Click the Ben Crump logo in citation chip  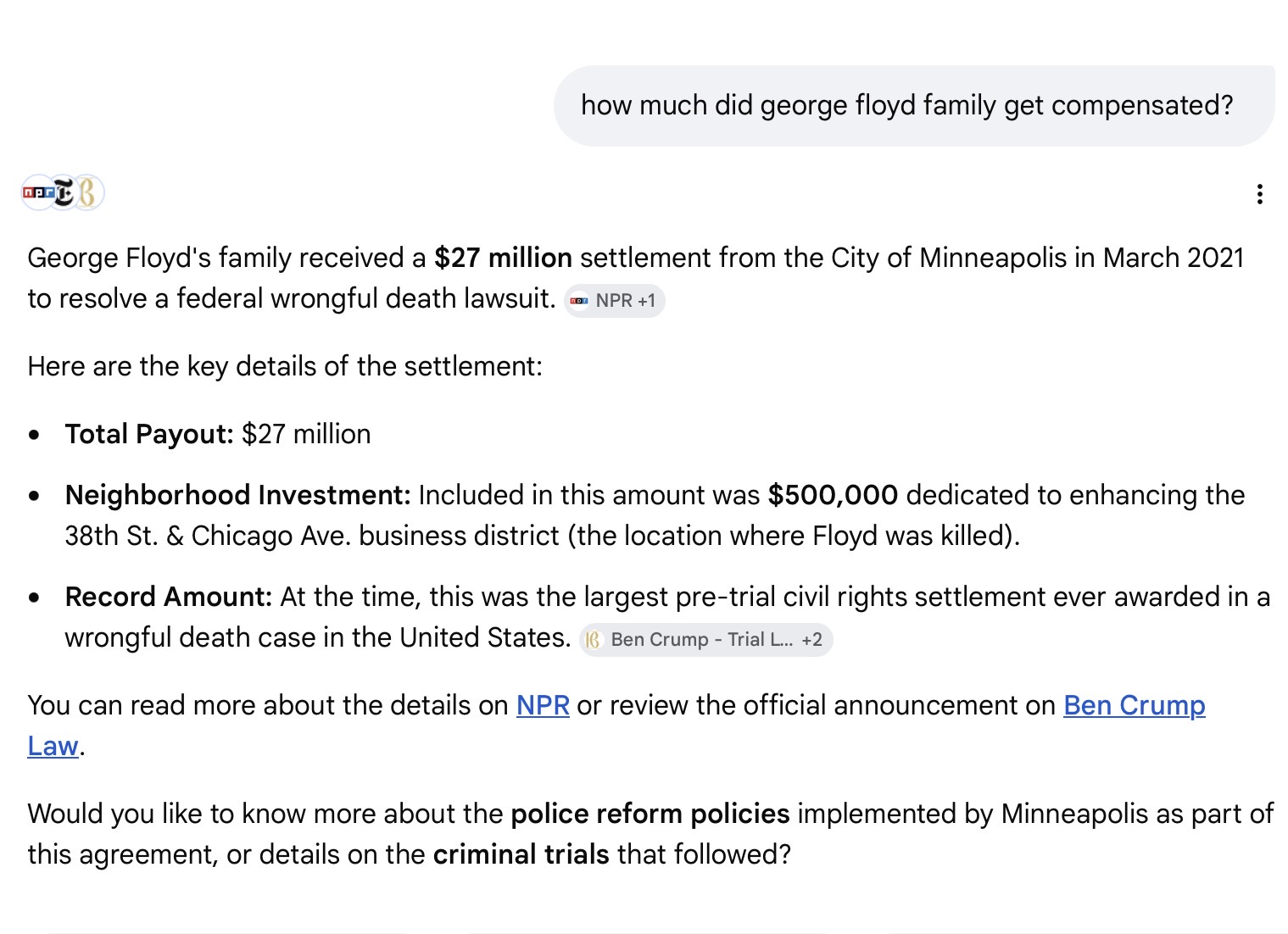(594, 640)
